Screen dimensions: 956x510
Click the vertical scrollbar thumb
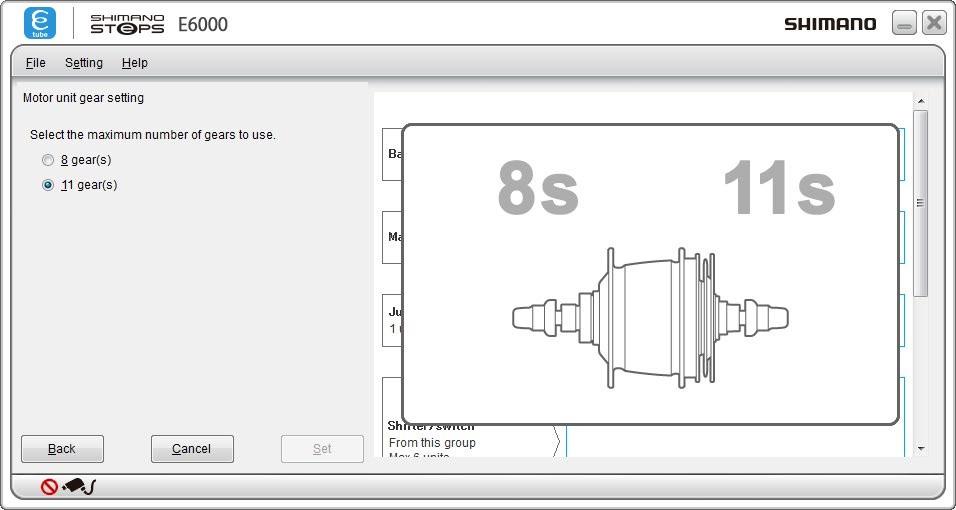coord(921,203)
